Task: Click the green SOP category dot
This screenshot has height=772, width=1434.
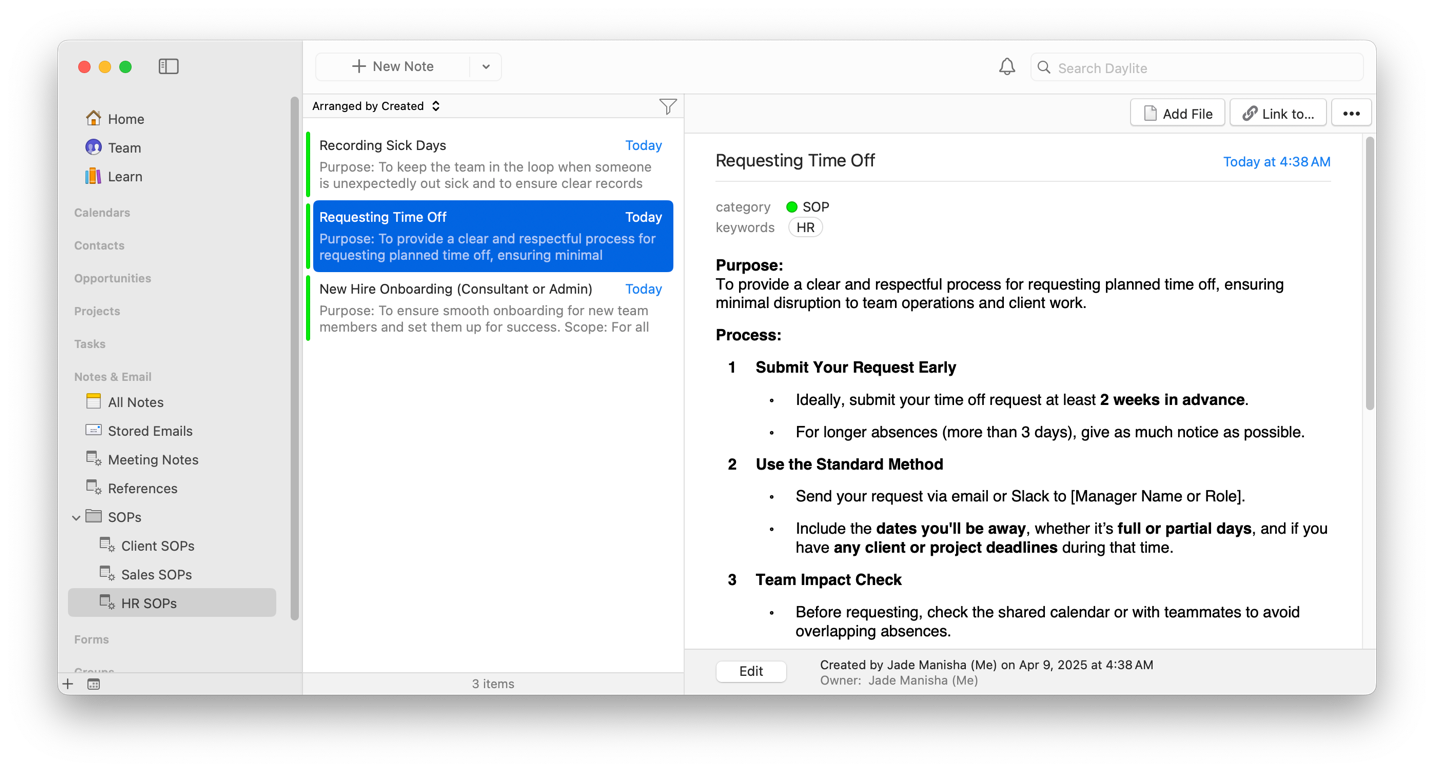Action: (791, 207)
